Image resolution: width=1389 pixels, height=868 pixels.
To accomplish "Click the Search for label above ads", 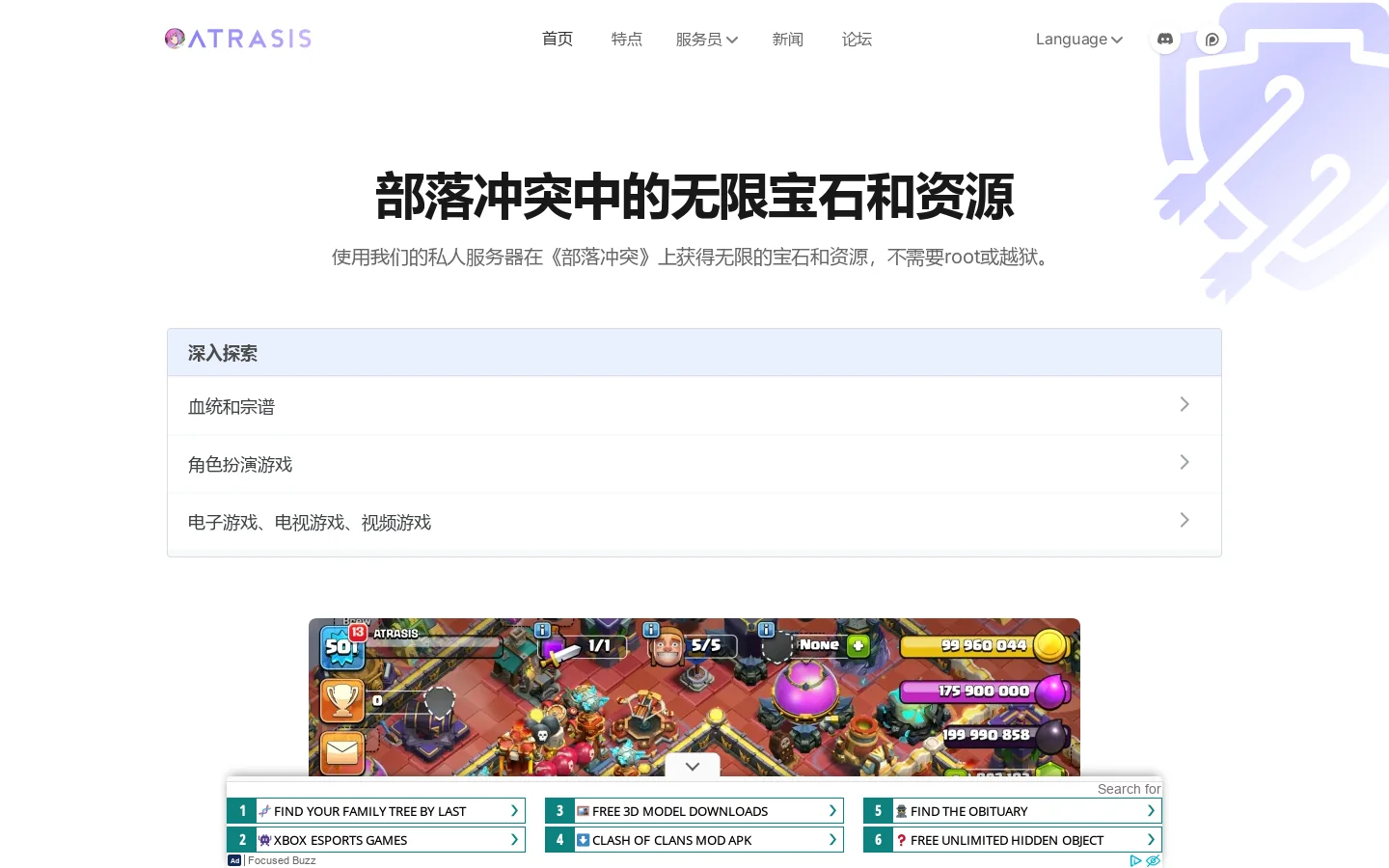I will [x=1129, y=789].
